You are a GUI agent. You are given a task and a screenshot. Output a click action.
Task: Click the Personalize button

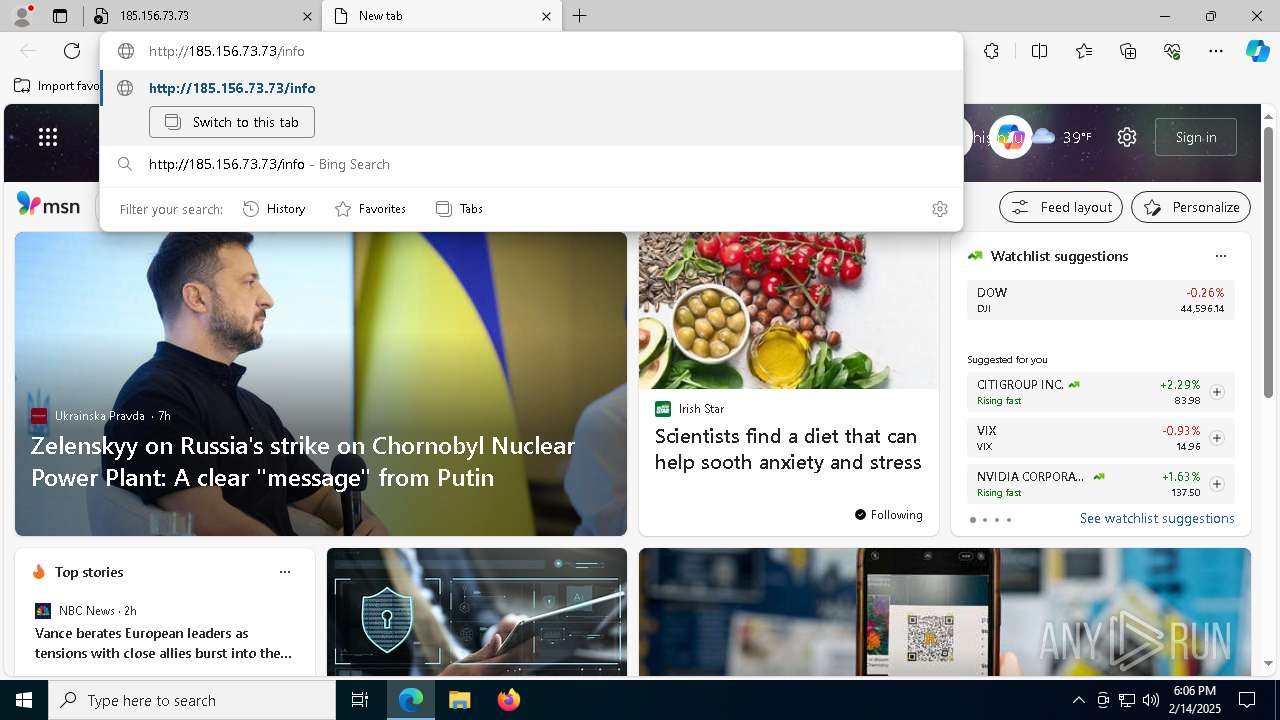[1191, 207]
